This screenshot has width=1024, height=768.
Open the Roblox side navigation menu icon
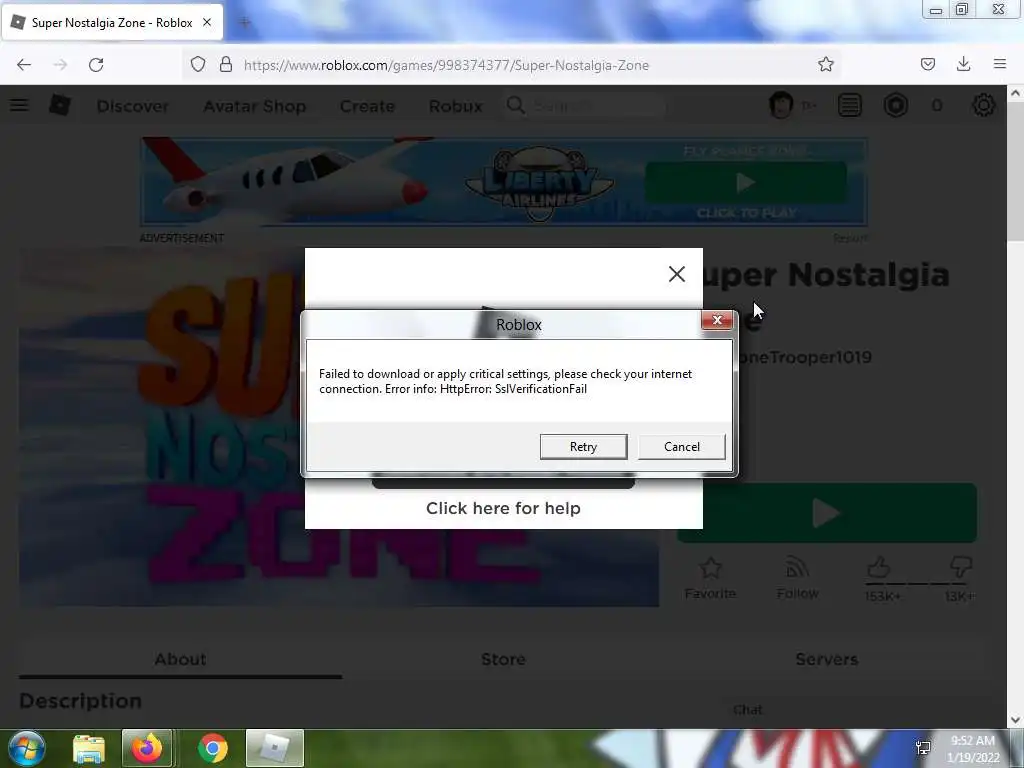coord(19,105)
